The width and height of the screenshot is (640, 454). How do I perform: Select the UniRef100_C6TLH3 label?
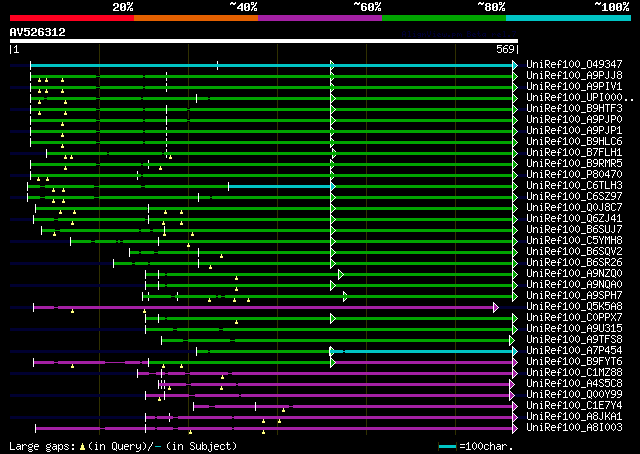[574, 186]
